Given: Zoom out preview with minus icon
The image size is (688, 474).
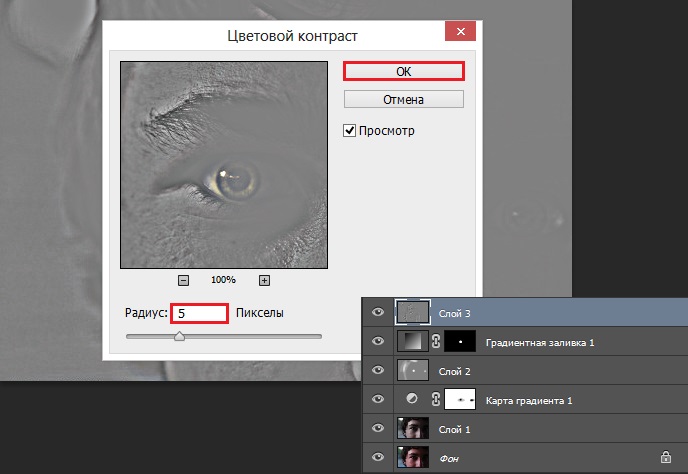Looking at the screenshot, I should coord(183,280).
